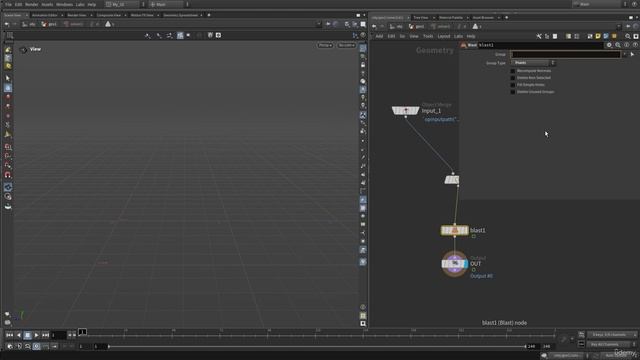Click the geo1 path segment in scene view

(49, 24)
